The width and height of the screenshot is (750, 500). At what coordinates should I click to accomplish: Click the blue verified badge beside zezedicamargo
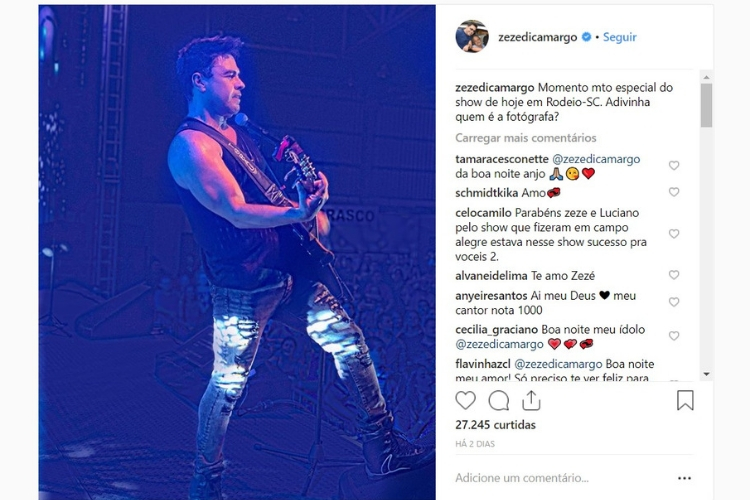(x=586, y=37)
